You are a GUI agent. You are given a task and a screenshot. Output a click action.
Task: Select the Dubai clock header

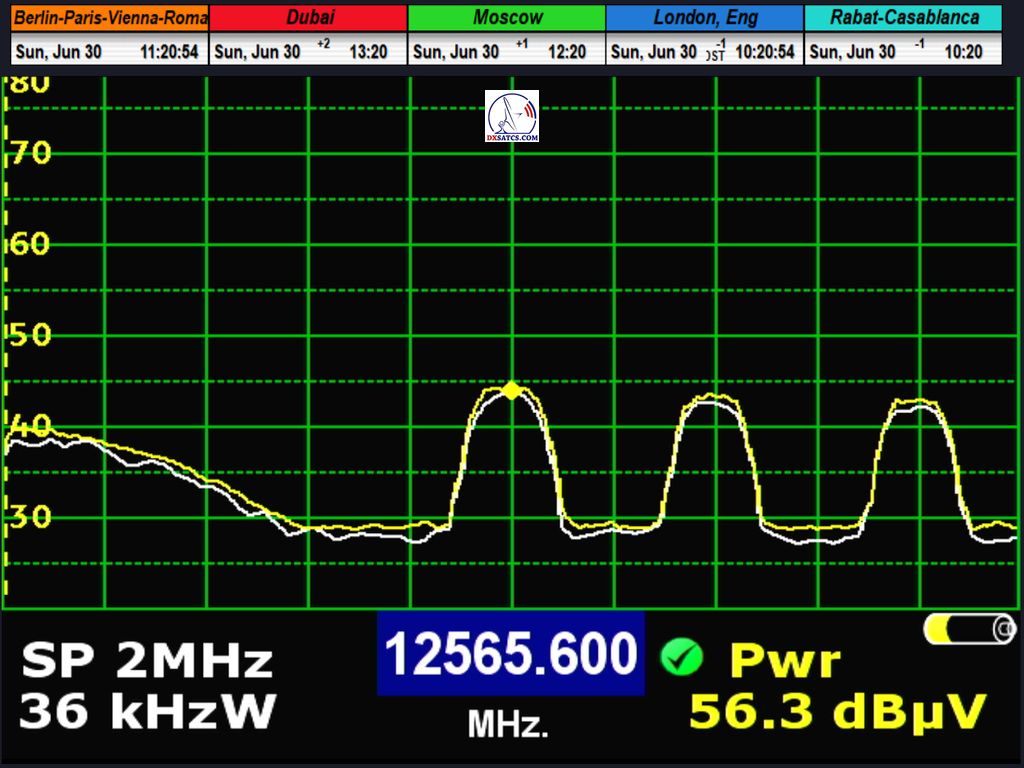(309, 18)
